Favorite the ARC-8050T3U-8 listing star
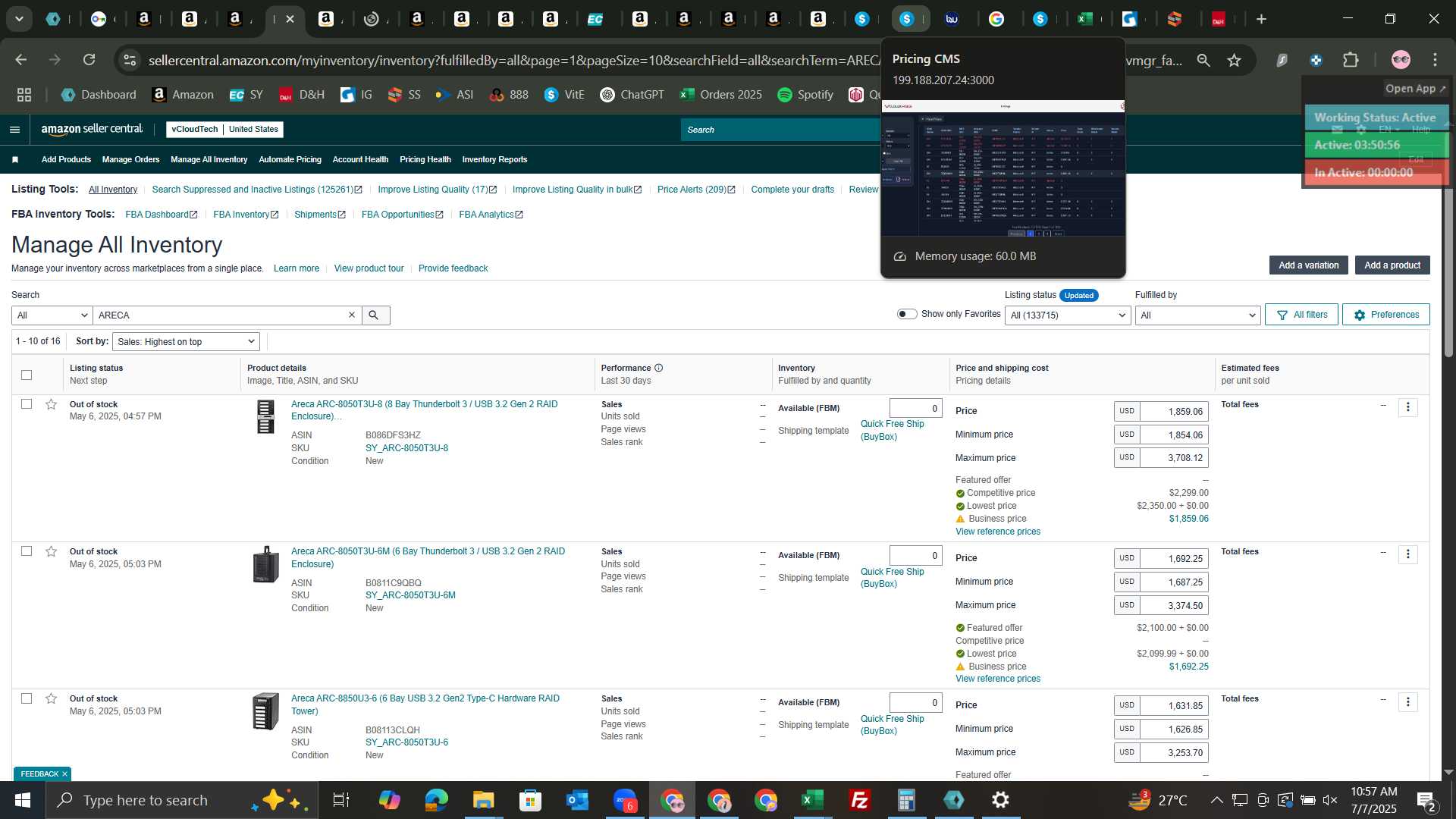1456x819 pixels. click(x=51, y=404)
